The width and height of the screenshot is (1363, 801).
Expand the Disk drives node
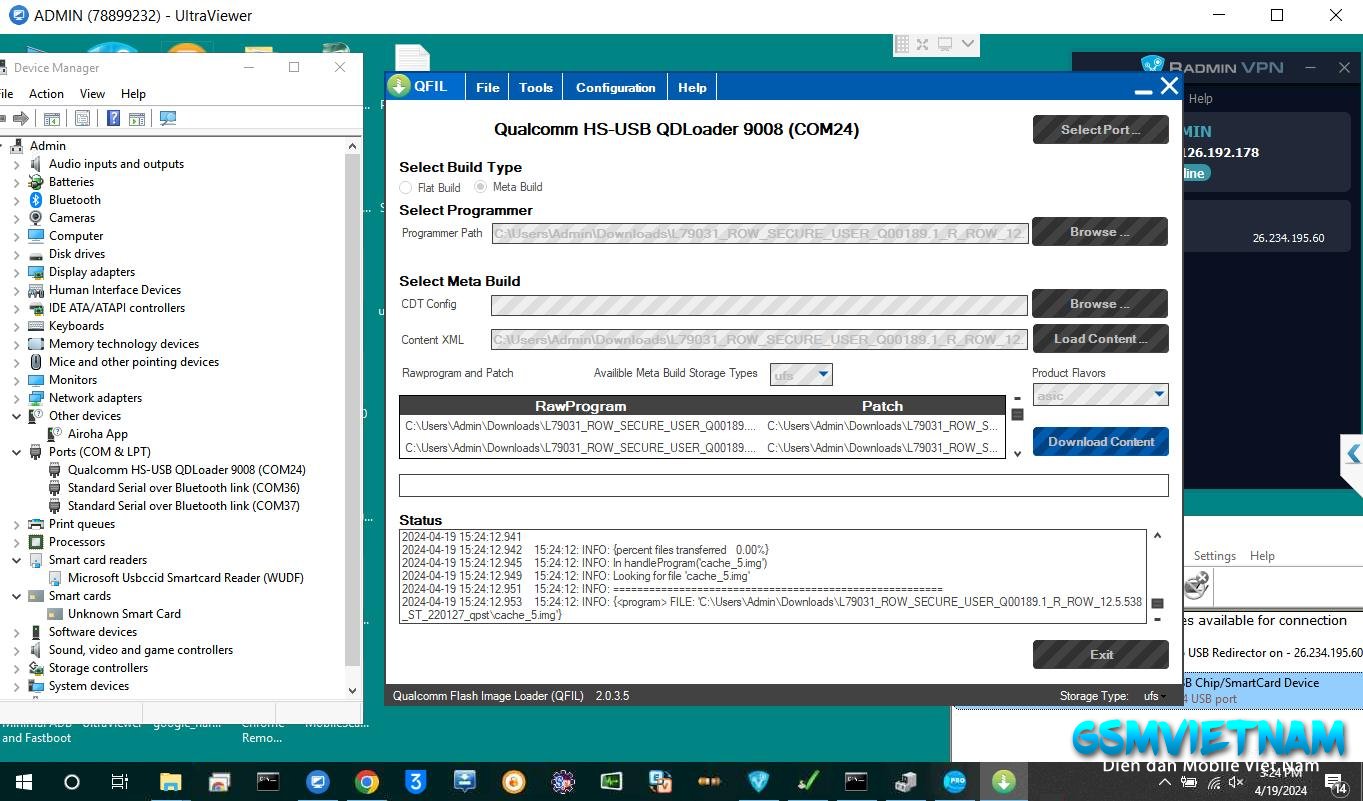16,254
